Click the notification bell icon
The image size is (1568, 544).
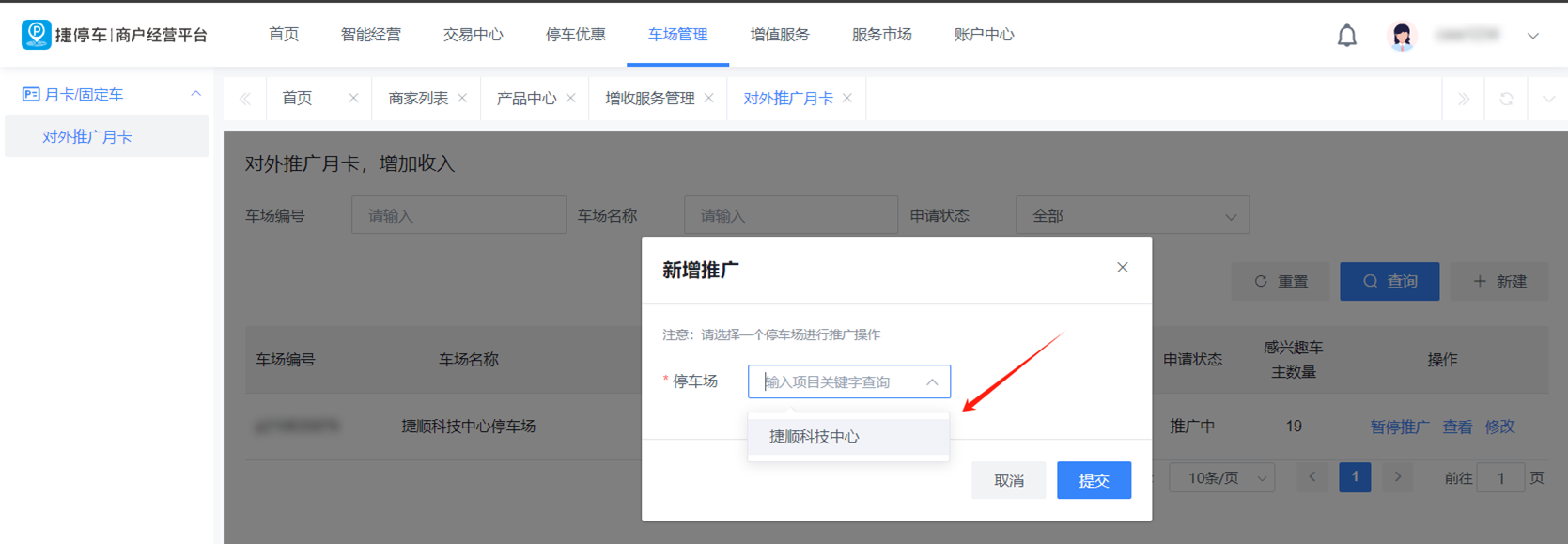[x=1346, y=36]
